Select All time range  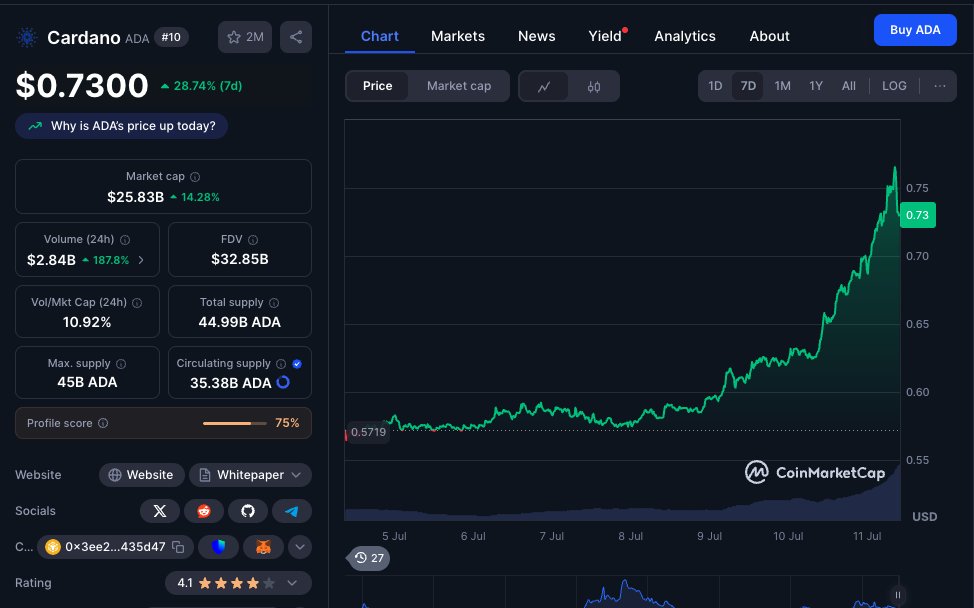[x=849, y=86]
